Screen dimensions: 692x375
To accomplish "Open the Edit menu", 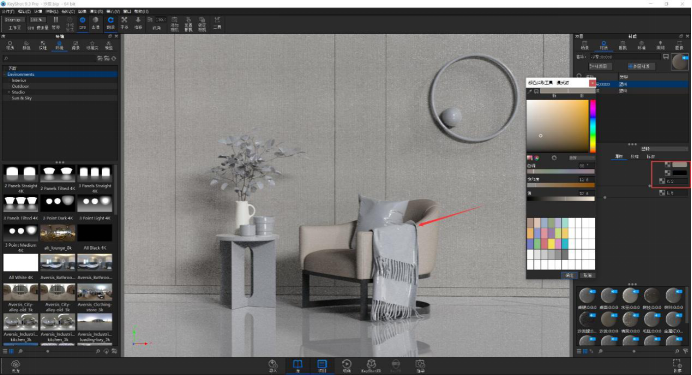I will [24, 11].
